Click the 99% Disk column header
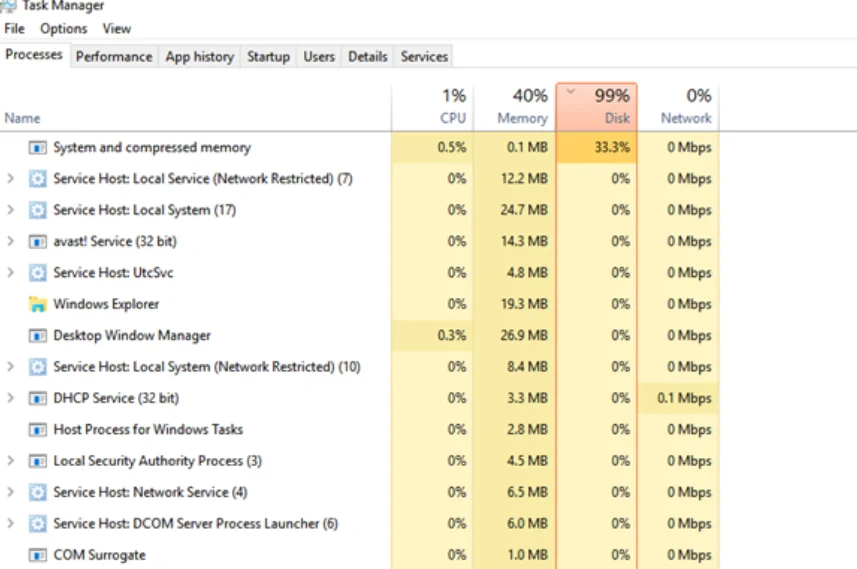Screen dimensions: 857x569 click(x=596, y=107)
